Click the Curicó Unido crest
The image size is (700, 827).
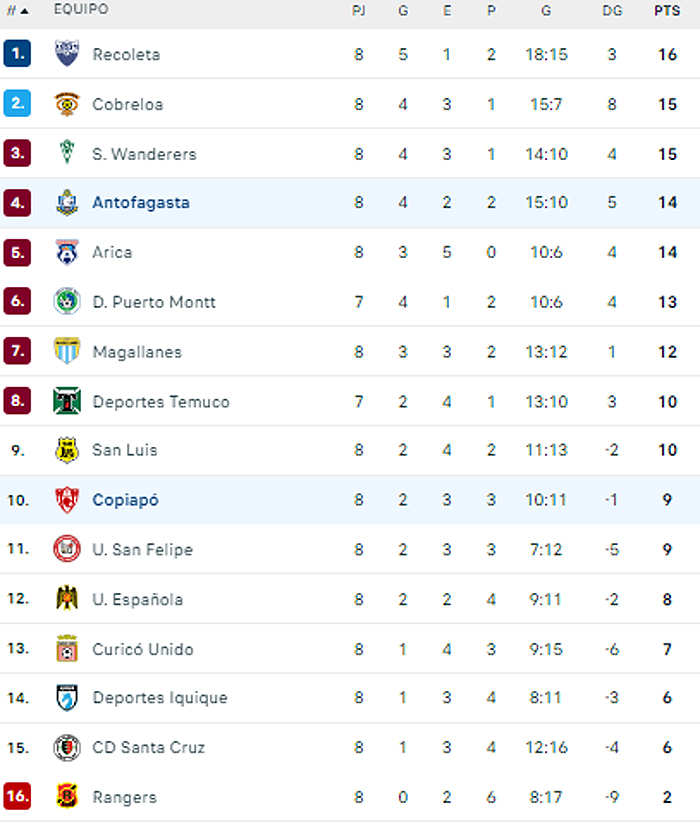[x=67, y=649]
